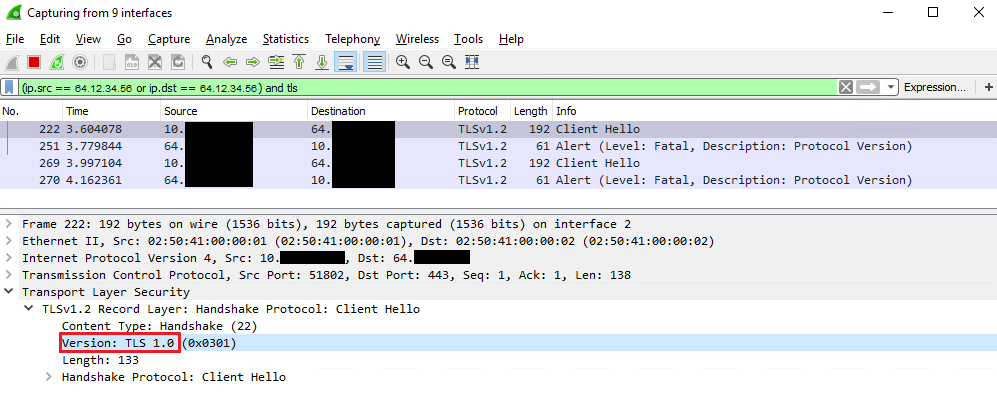Expand the Ethernet II tree node
Screen dimensions: 997x393
point(9,241)
